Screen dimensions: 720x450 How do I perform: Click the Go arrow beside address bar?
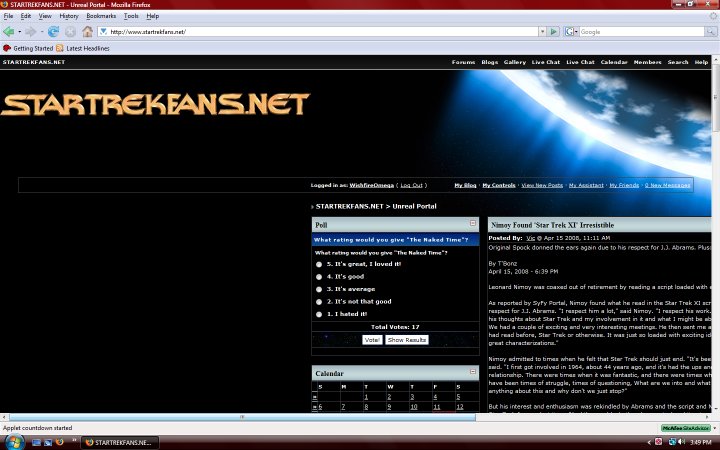pos(554,32)
